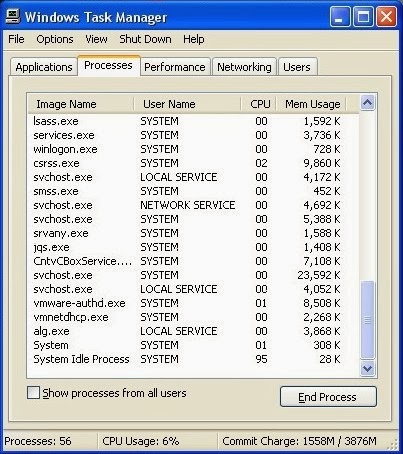Maximize the Task Manager window

click(363, 16)
